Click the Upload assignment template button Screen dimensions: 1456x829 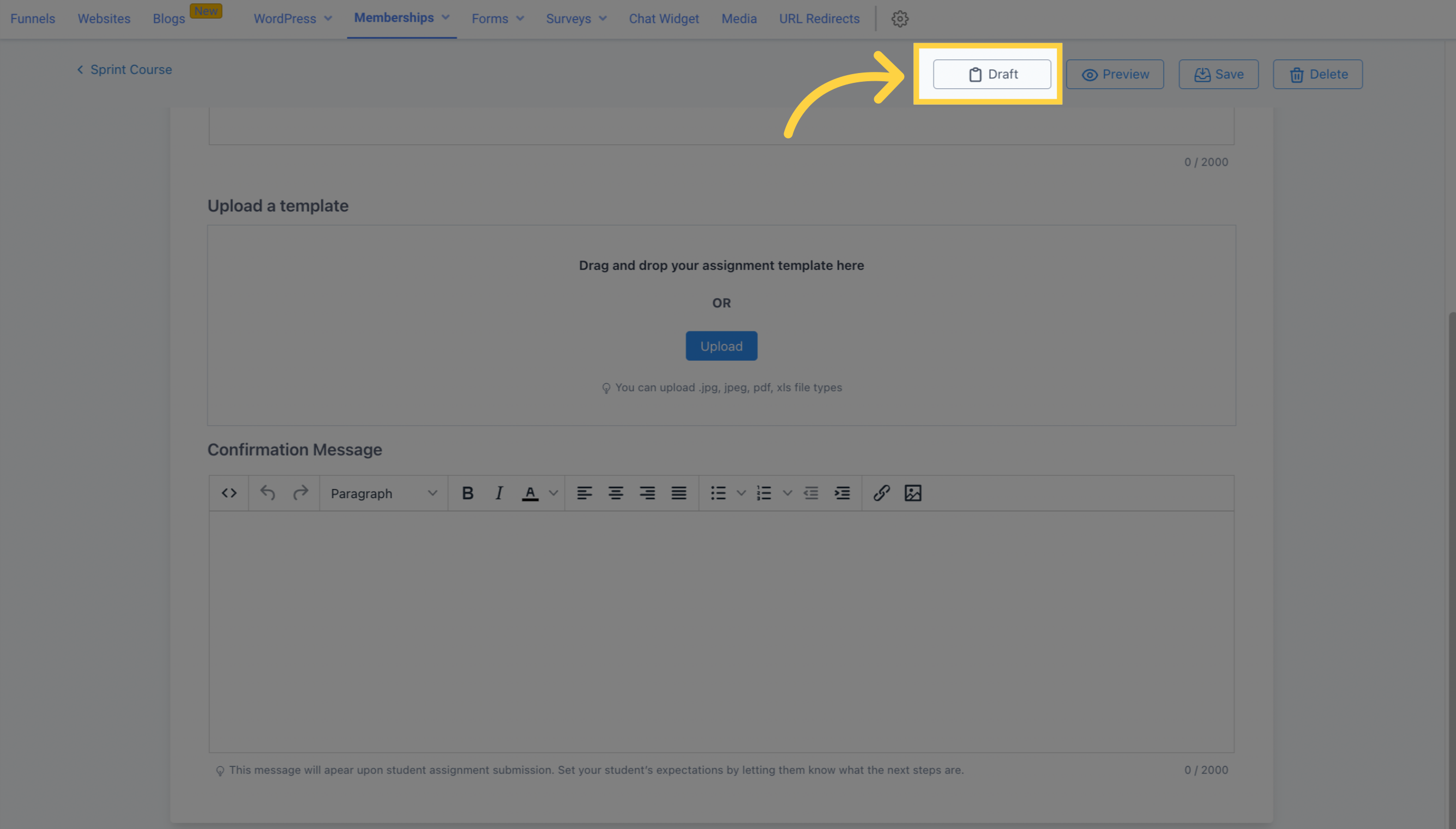721,346
